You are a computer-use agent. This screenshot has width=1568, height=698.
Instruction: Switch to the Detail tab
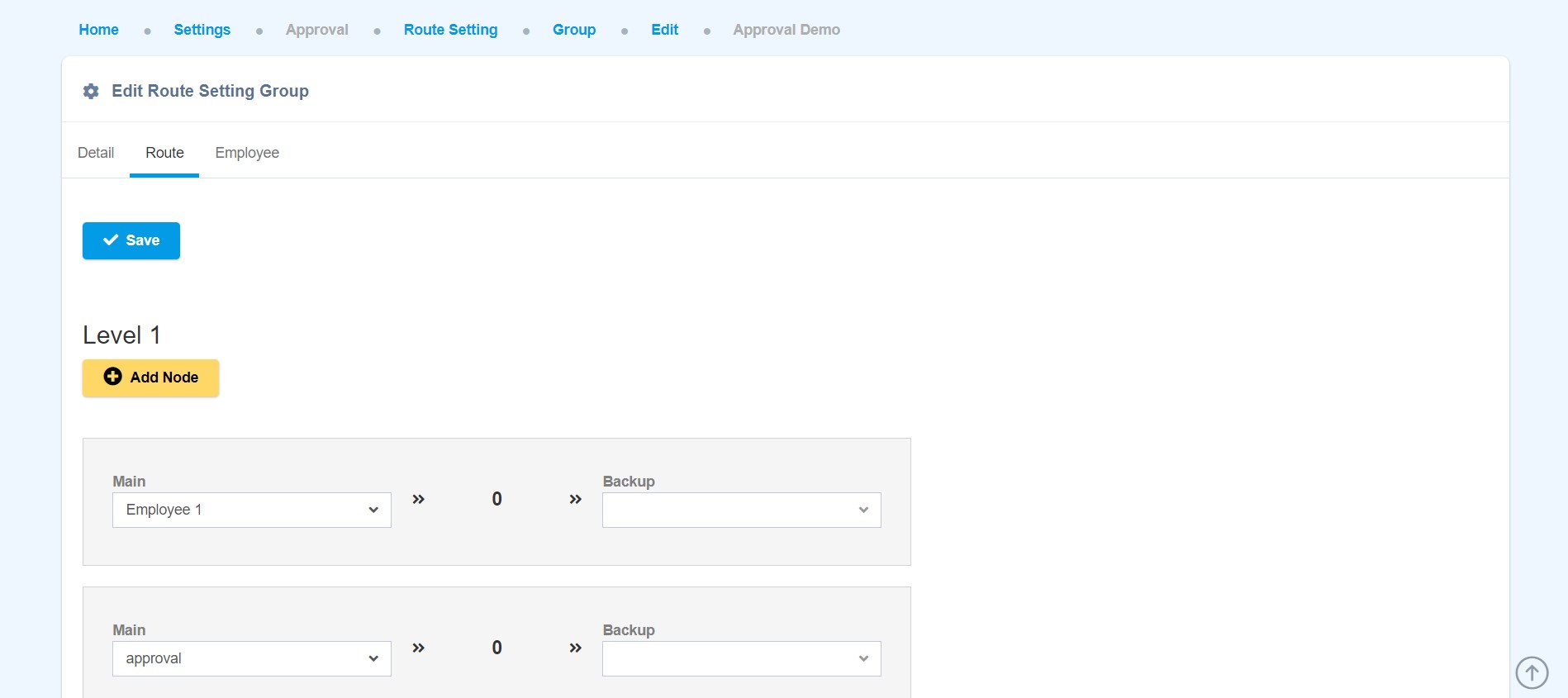(x=96, y=153)
